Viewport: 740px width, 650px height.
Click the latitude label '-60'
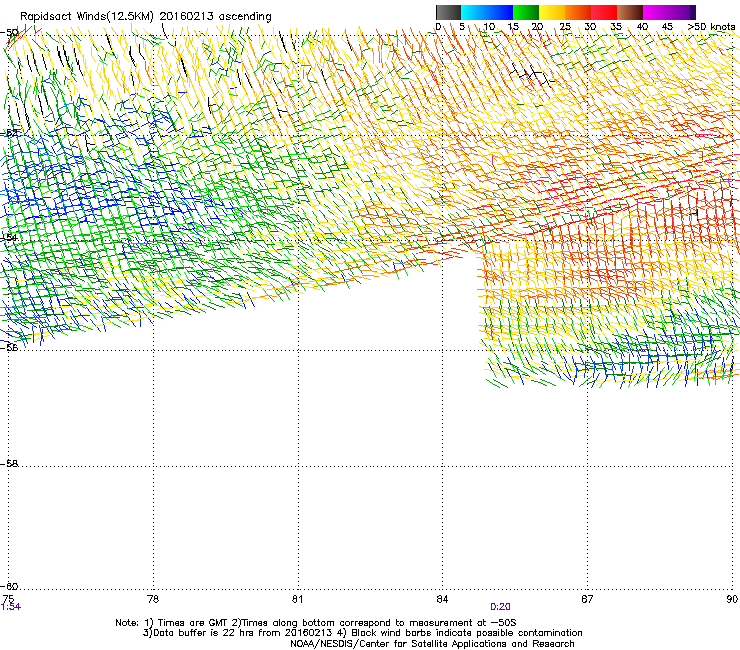click(9, 586)
